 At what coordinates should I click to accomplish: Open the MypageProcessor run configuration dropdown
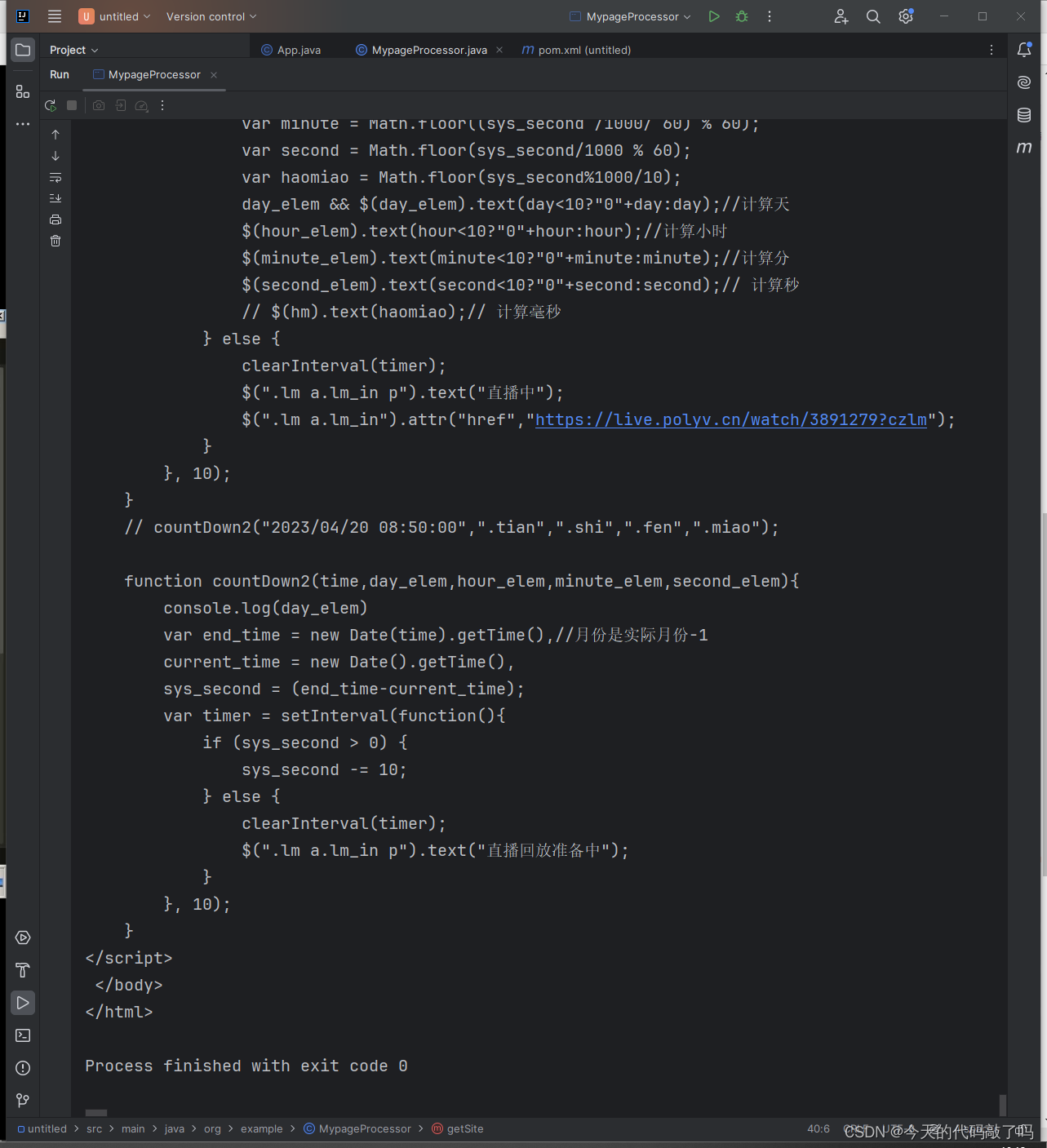click(x=630, y=16)
